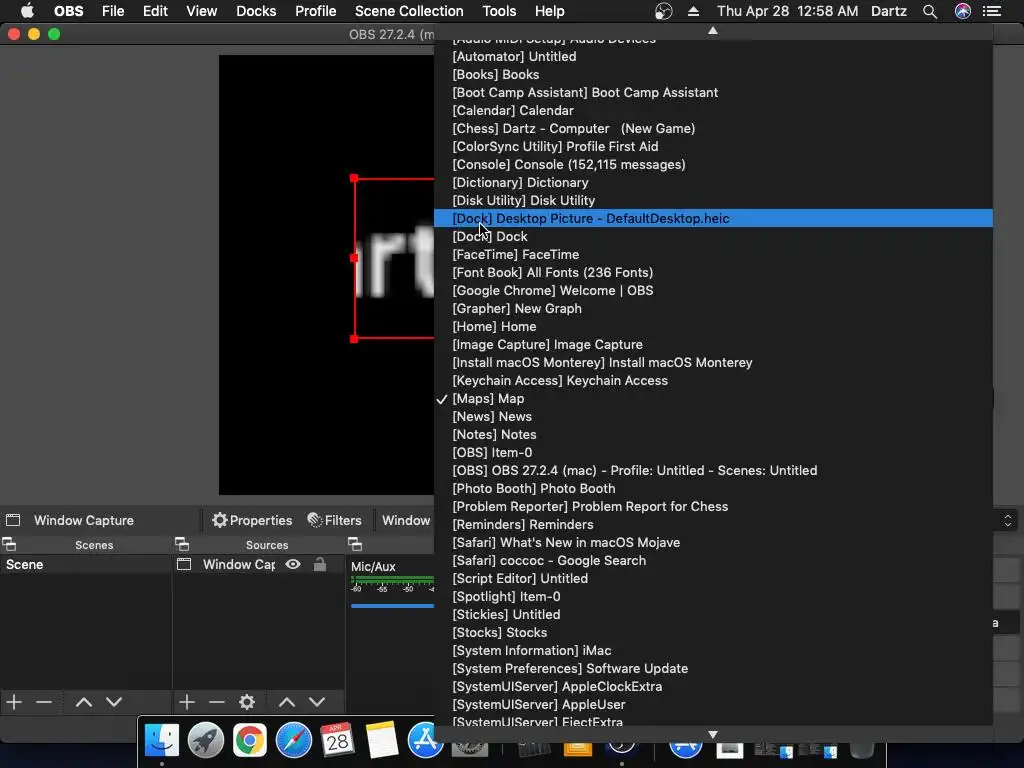Viewport: 1024px width, 768px height.
Task: Toggle visibility eye of Window Capture source
Action: [293, 564]
